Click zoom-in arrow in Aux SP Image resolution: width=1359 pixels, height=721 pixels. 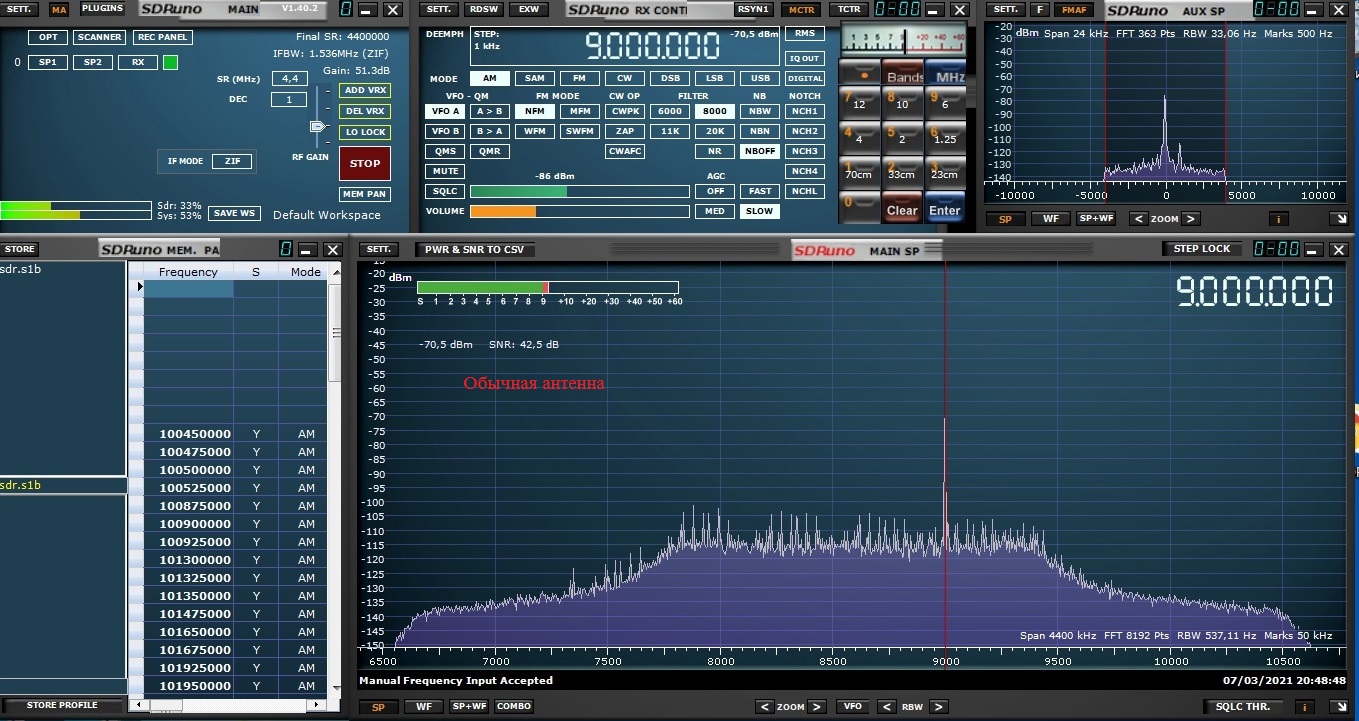pos(1190,218)
